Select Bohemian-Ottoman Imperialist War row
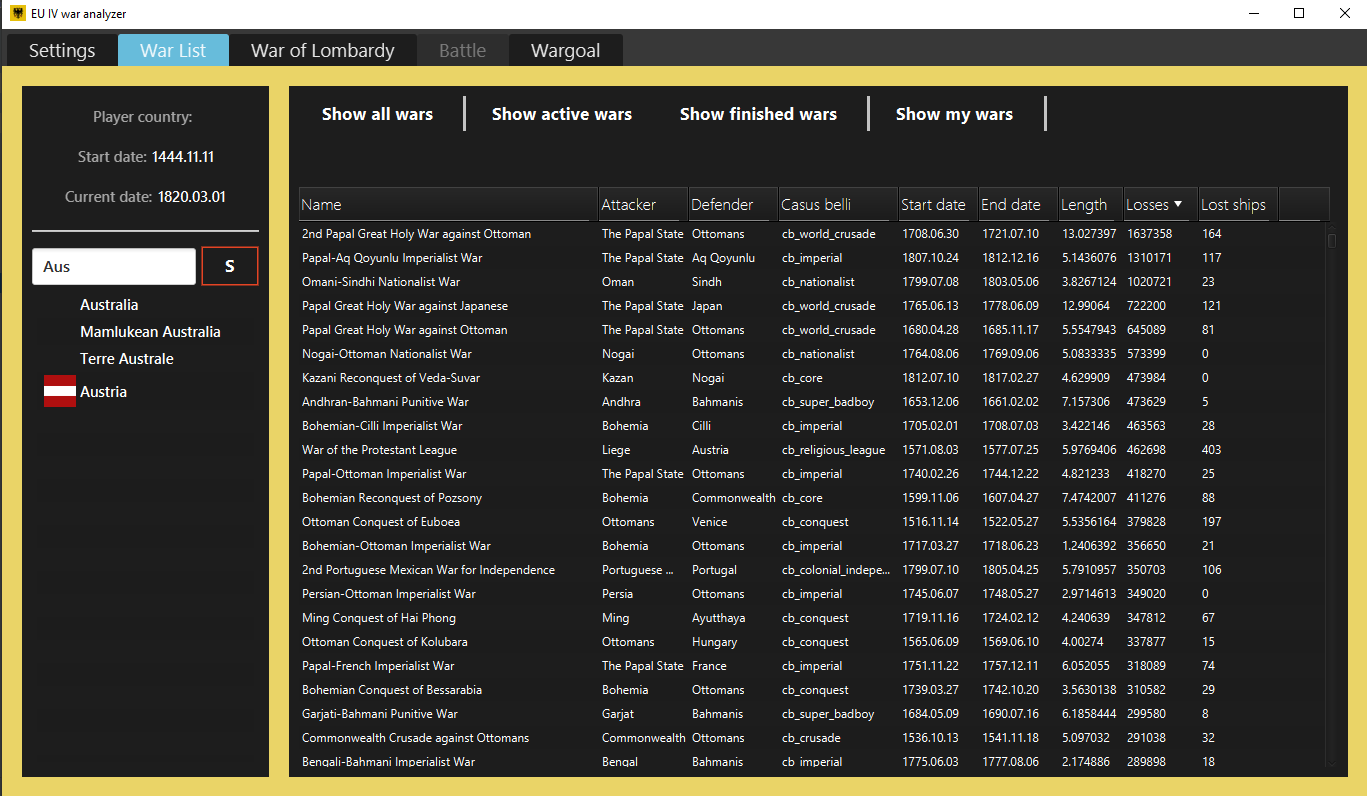This screenshot has width=1367, height=796. 811,546
